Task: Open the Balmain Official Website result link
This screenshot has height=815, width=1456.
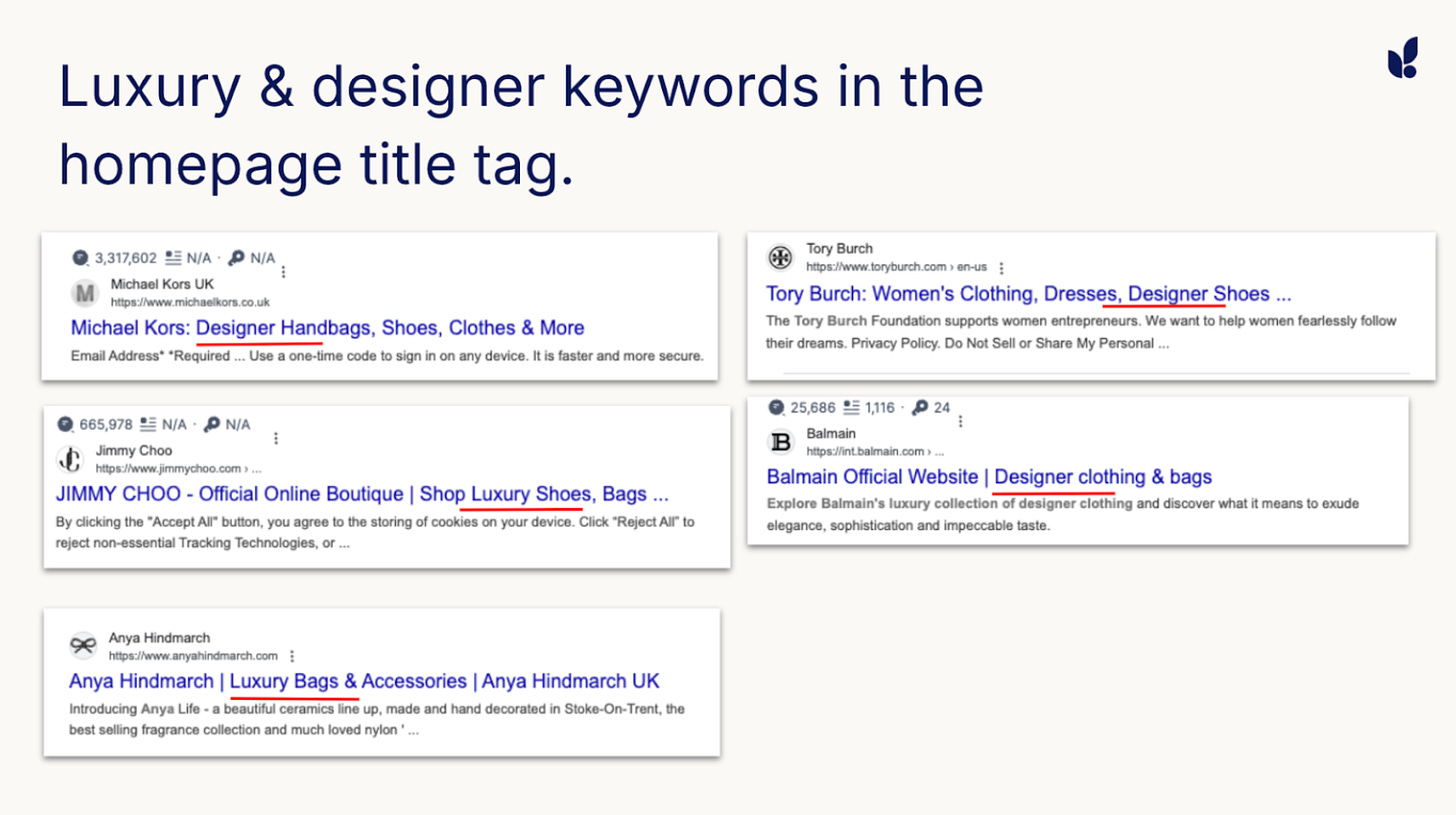Action: [x=989, y=477]
